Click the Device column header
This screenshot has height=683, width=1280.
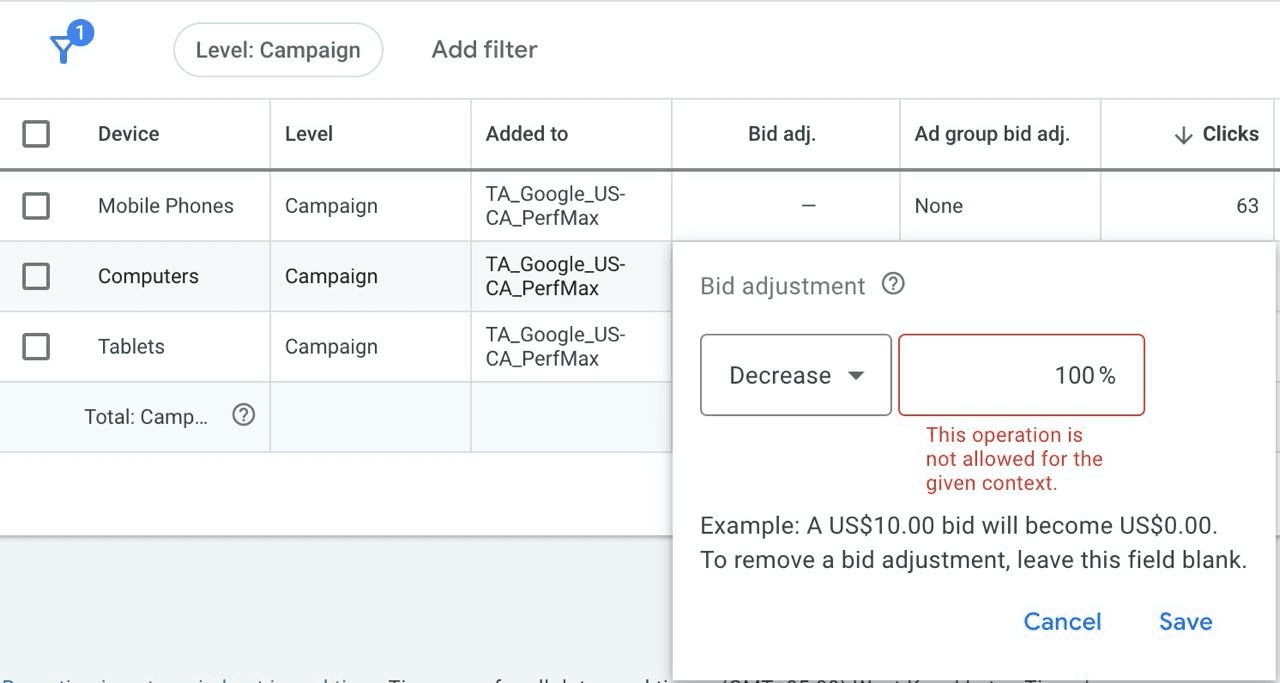128,134
